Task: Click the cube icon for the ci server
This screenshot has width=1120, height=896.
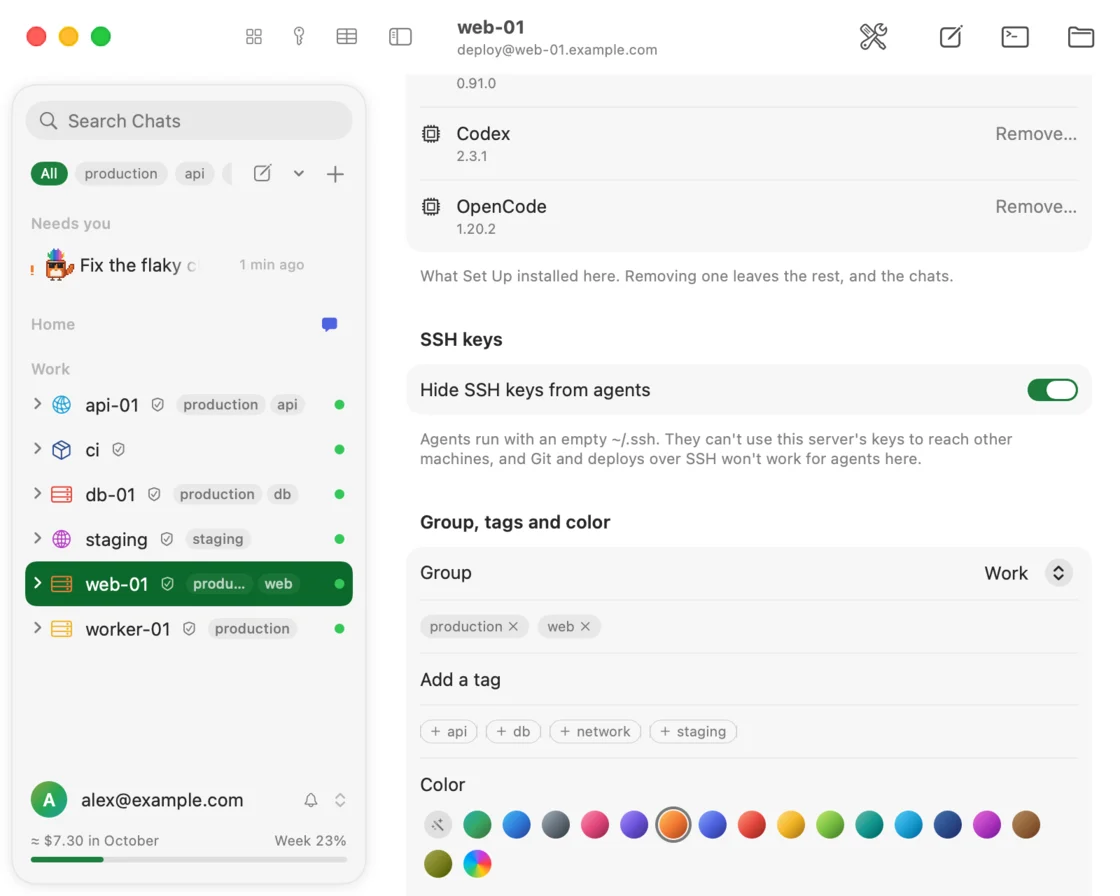Action: tap(62, 449)
